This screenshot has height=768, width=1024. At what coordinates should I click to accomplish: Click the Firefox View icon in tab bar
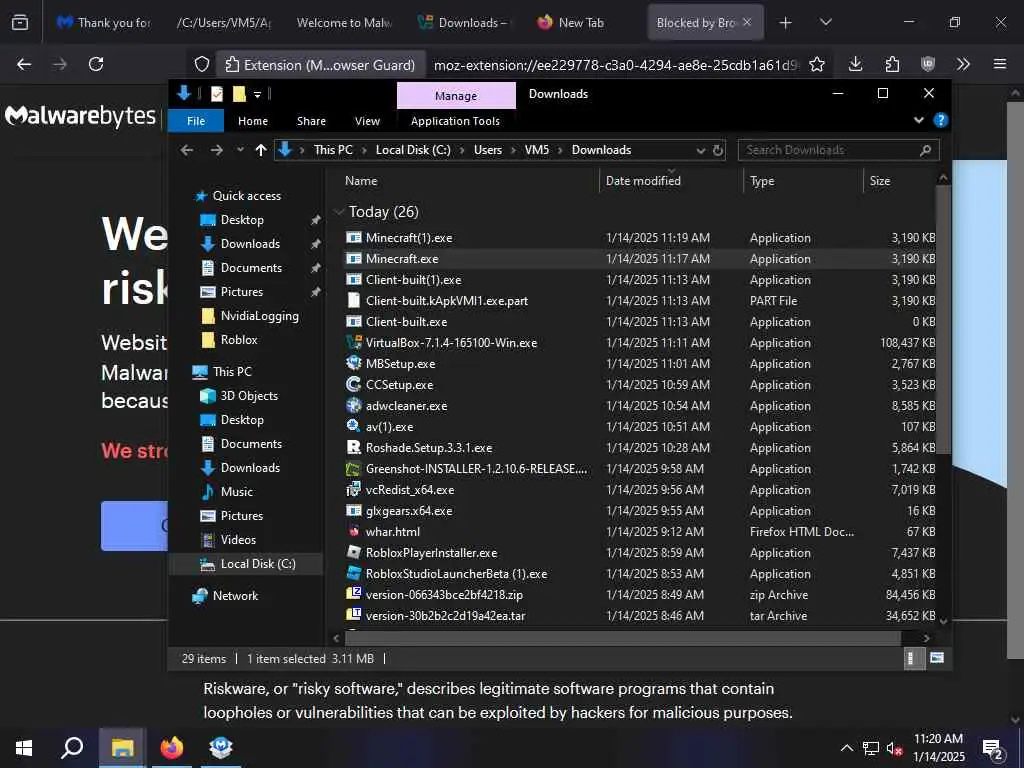coord(20,22)
